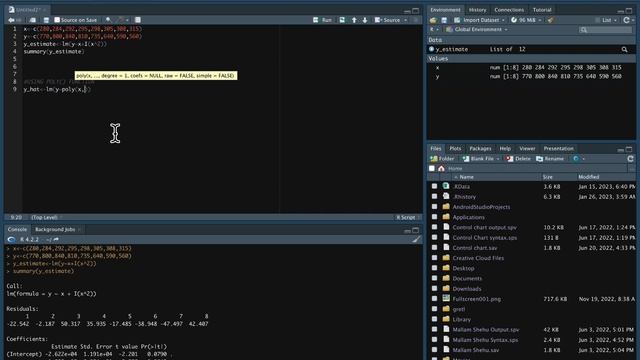Refresh the Files pane listing
640x360 pixels.
[630, 159]
